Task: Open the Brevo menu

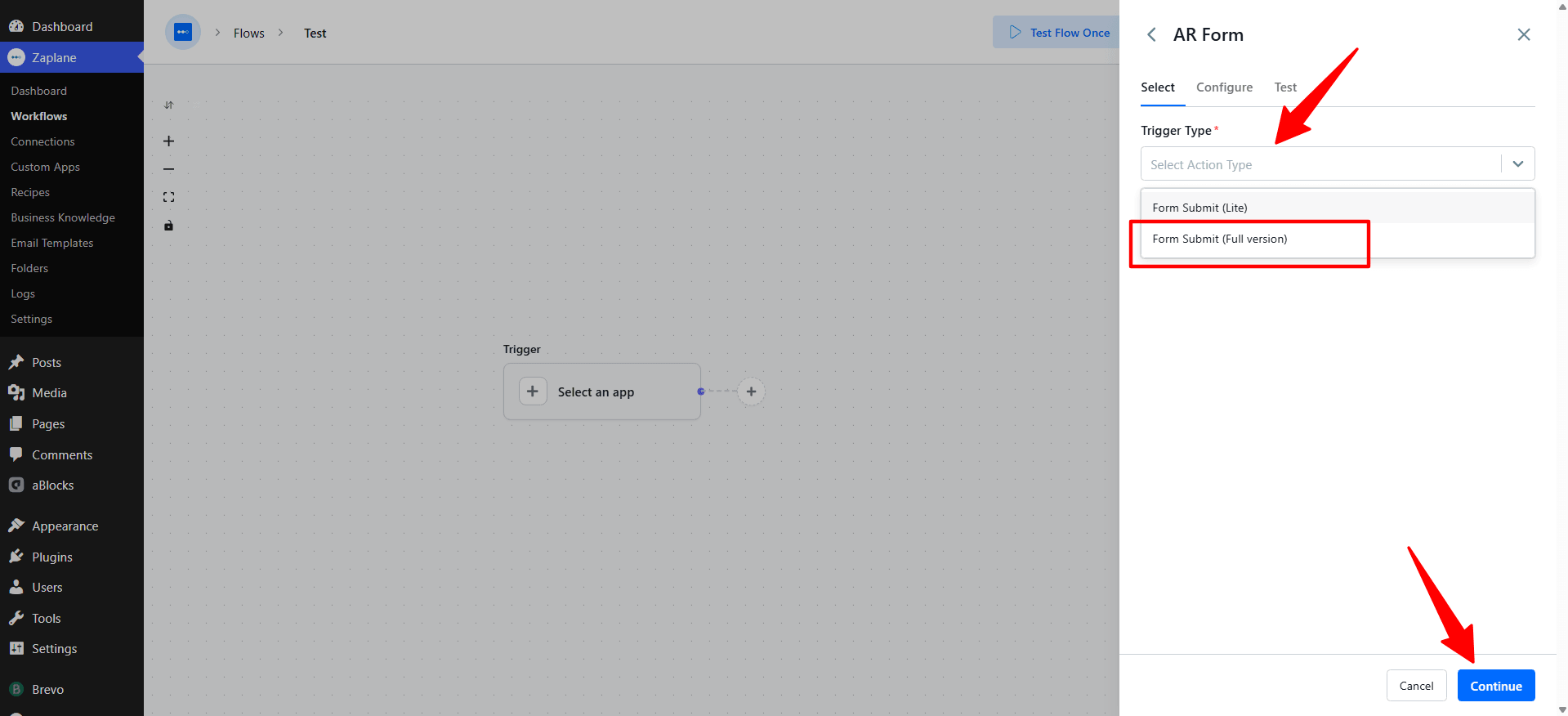Action: [x=72, y=689]
